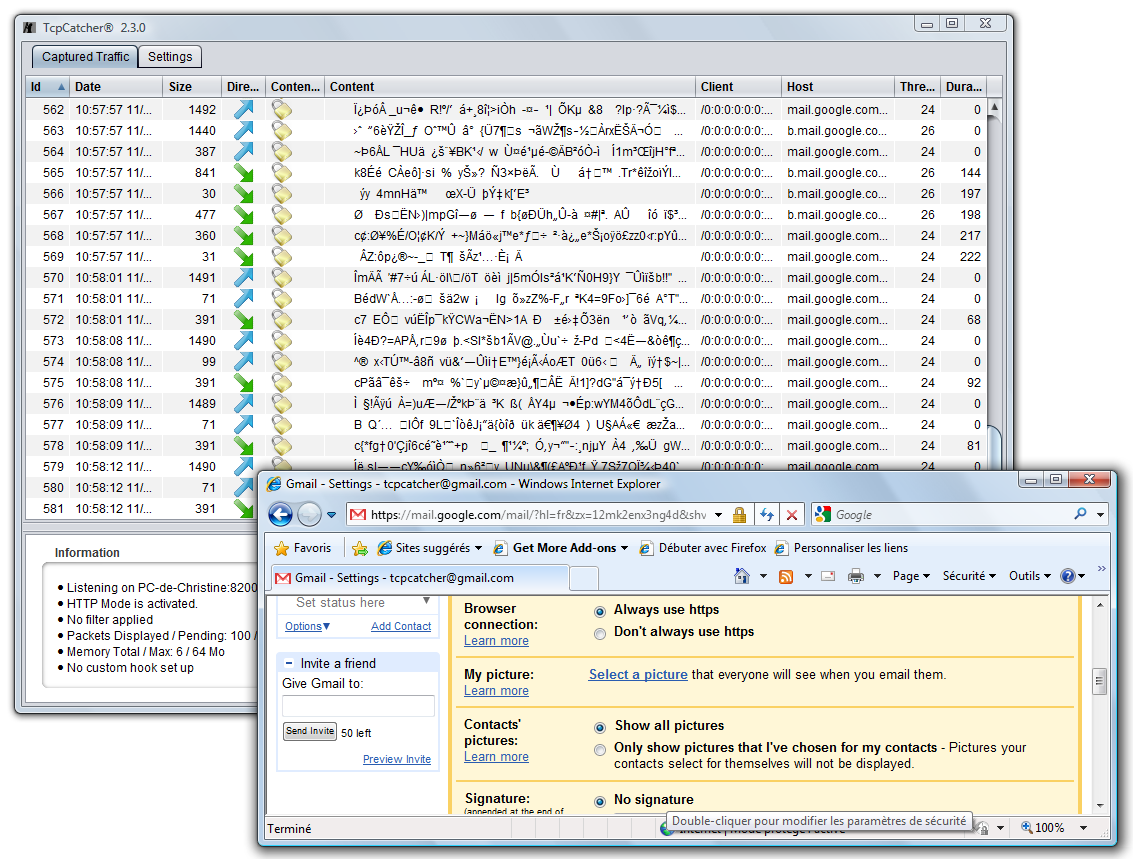1133x859 pixels.
Task: Click the Add Contact link
Action: point(401,626)
